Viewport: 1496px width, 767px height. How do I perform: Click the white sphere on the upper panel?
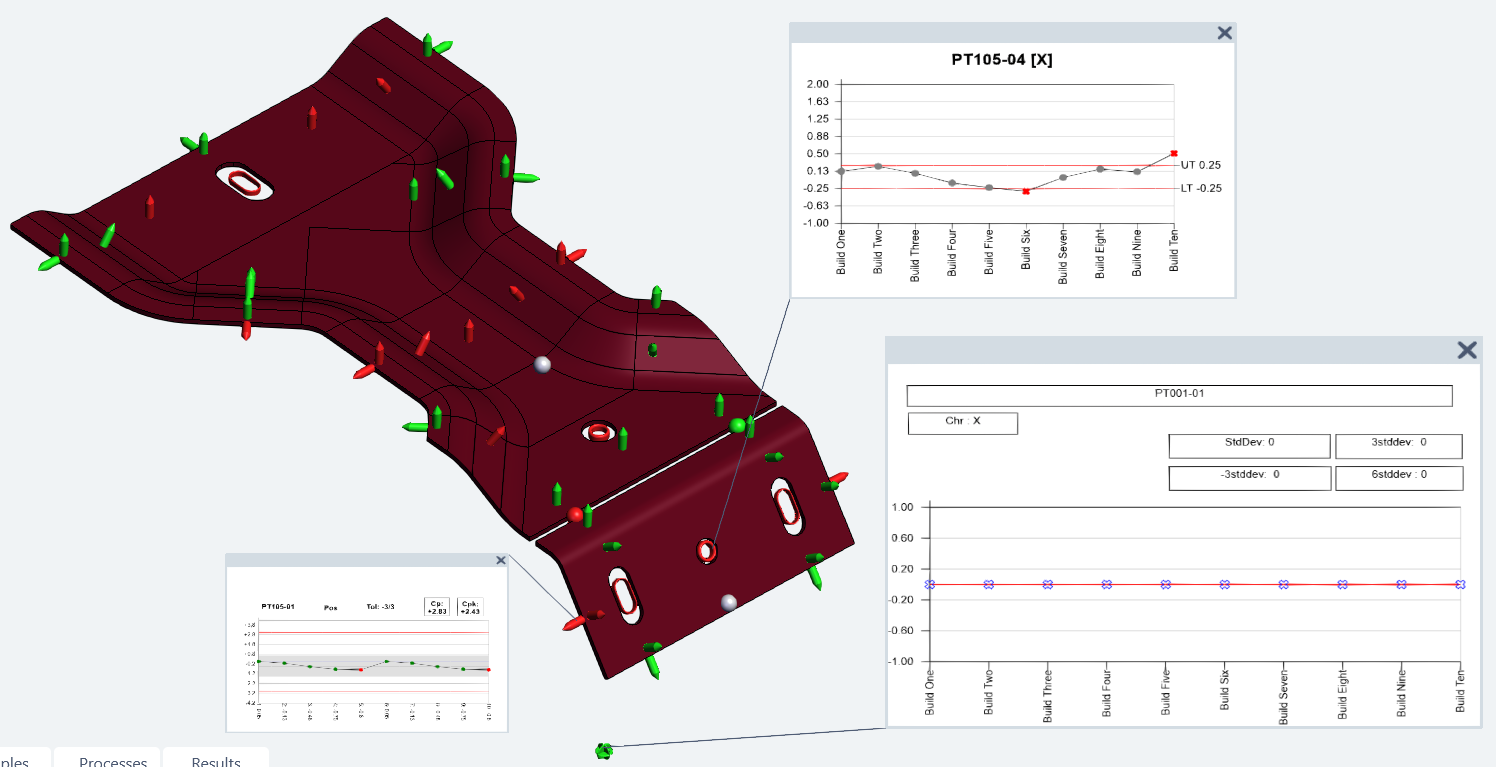543,364
